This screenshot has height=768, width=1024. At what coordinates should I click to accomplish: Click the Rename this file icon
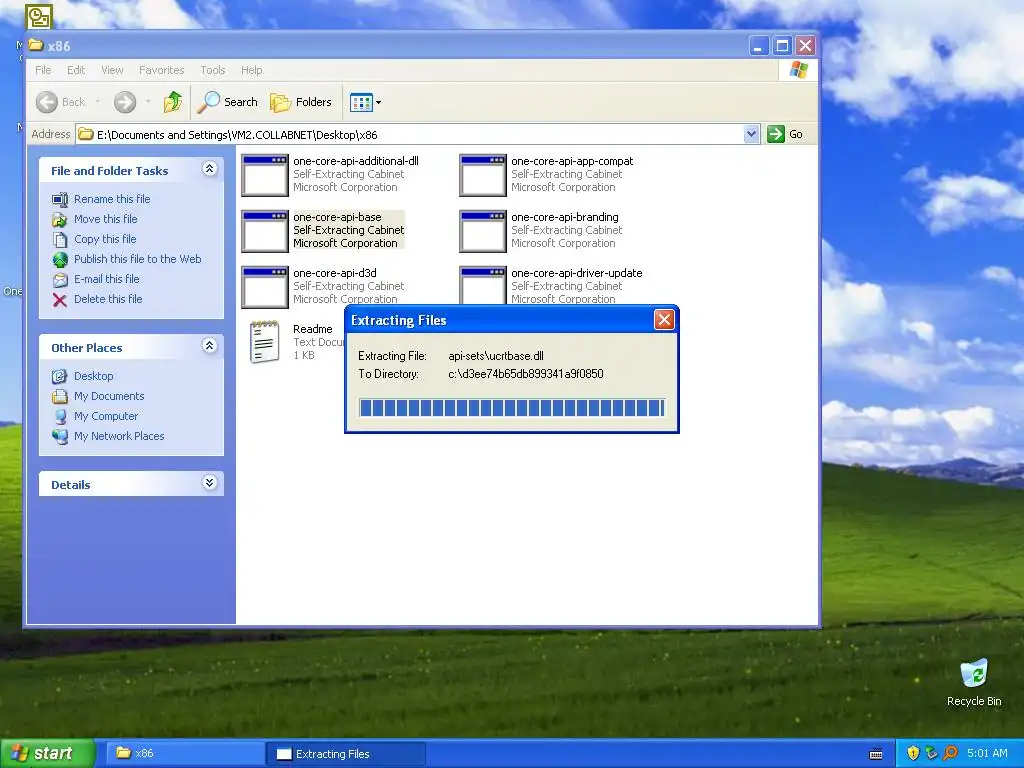point(60,199)
